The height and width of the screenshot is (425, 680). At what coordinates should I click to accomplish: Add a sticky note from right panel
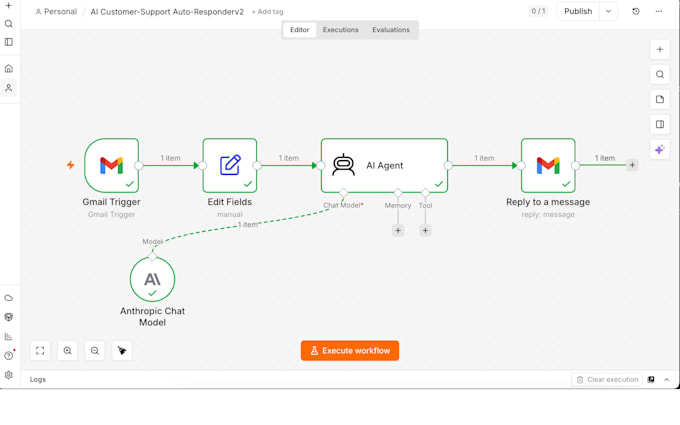(660, 100)
